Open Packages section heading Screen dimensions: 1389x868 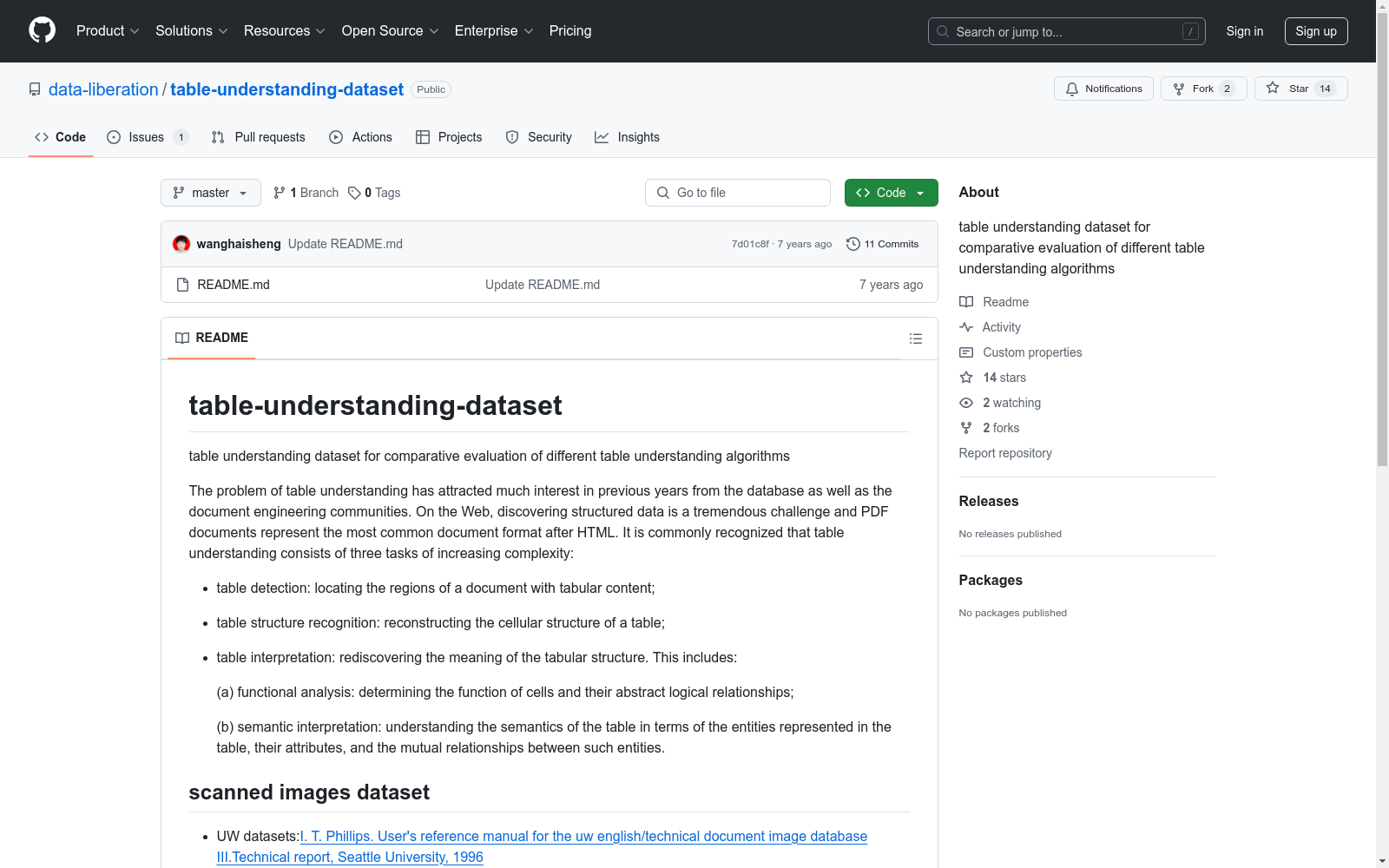point(991,580)
